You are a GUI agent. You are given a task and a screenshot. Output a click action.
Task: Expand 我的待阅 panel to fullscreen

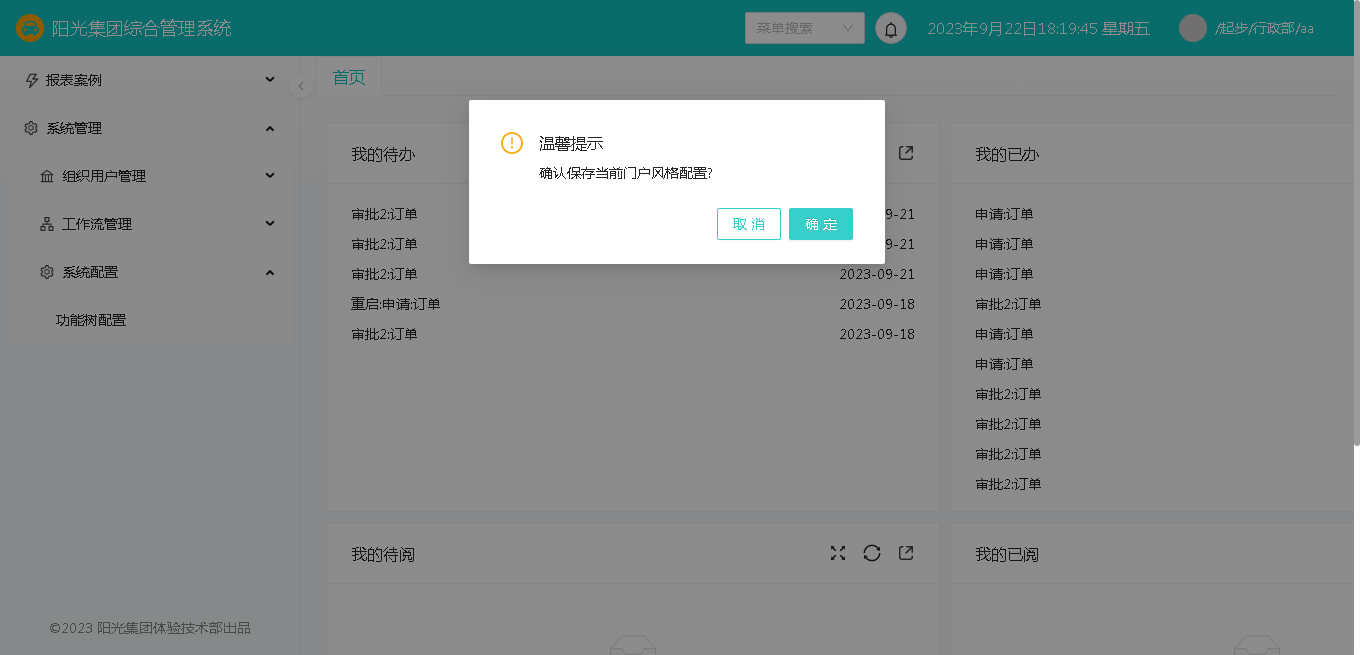[x=838, y=553]
